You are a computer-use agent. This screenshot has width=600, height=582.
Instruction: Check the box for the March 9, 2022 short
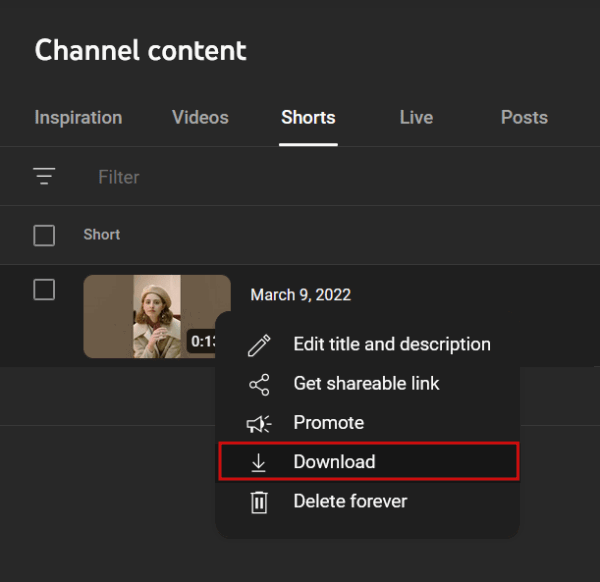44,290
